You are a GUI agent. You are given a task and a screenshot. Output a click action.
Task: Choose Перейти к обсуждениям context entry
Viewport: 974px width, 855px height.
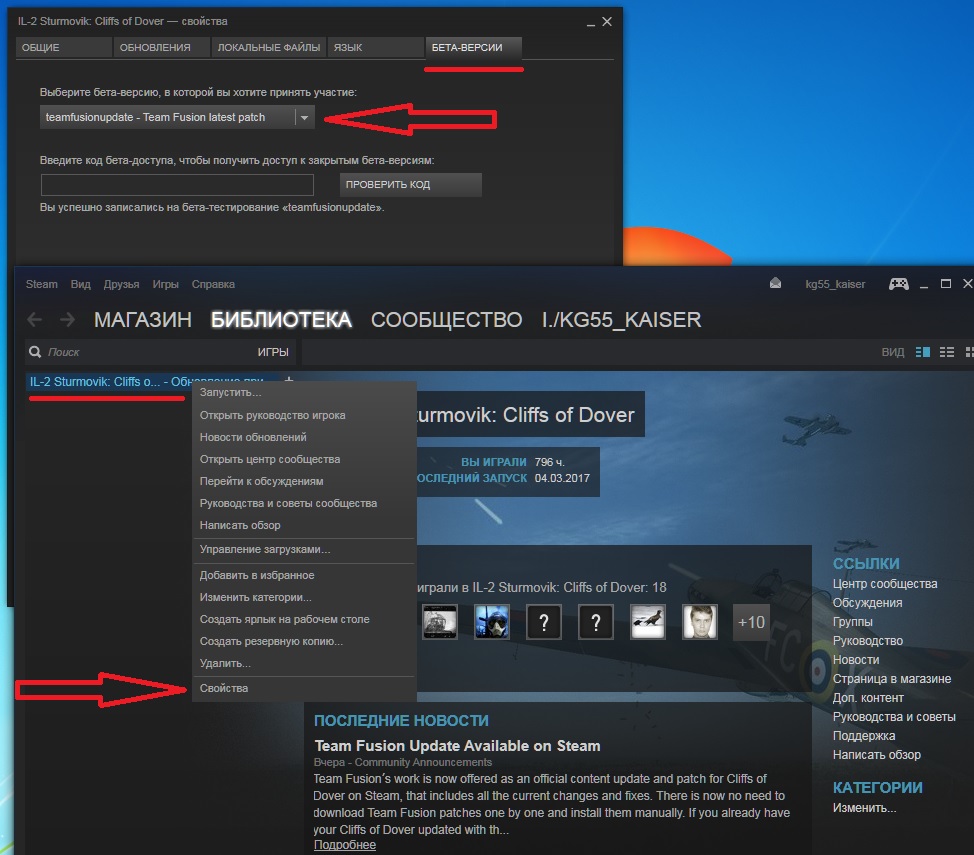304,481
